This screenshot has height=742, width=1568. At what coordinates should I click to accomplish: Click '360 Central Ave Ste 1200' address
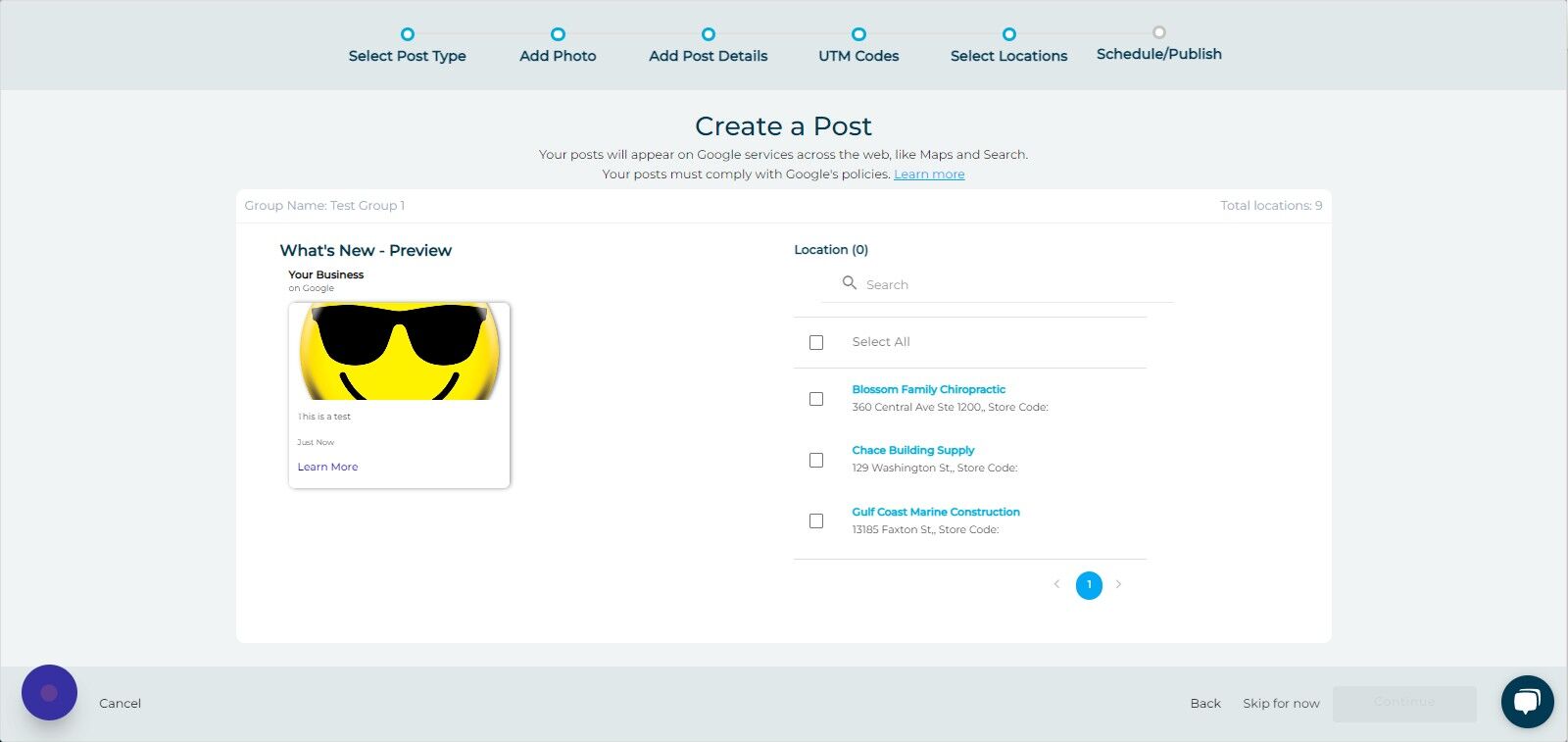pyautogui.click(x=917, y=407)
